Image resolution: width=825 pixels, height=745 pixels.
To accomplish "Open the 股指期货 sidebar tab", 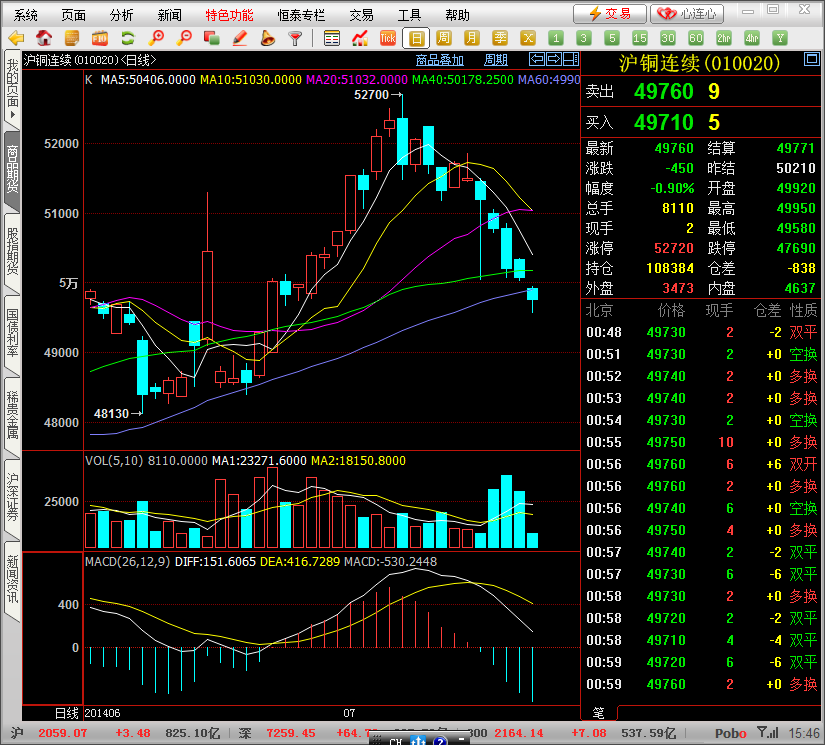I will point(12,252).
